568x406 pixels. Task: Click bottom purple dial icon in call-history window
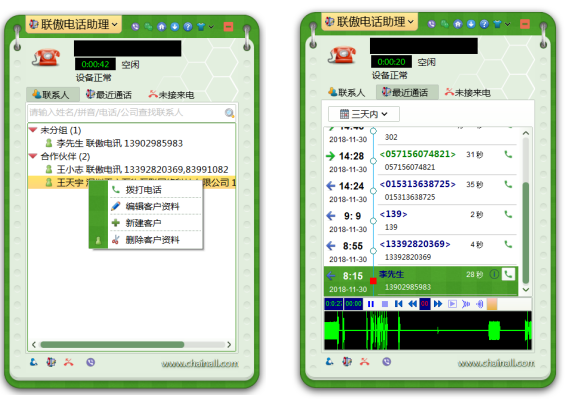coord(387,361)
